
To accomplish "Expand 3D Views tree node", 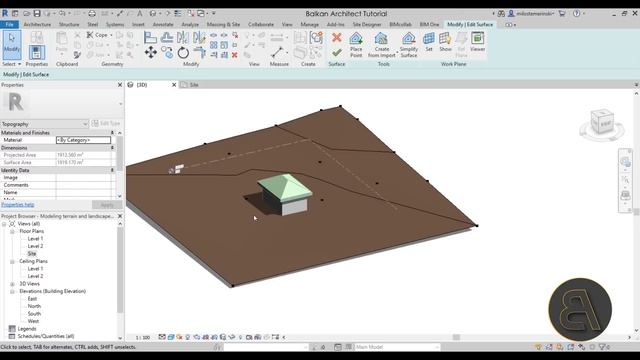I will coord(12,284).
